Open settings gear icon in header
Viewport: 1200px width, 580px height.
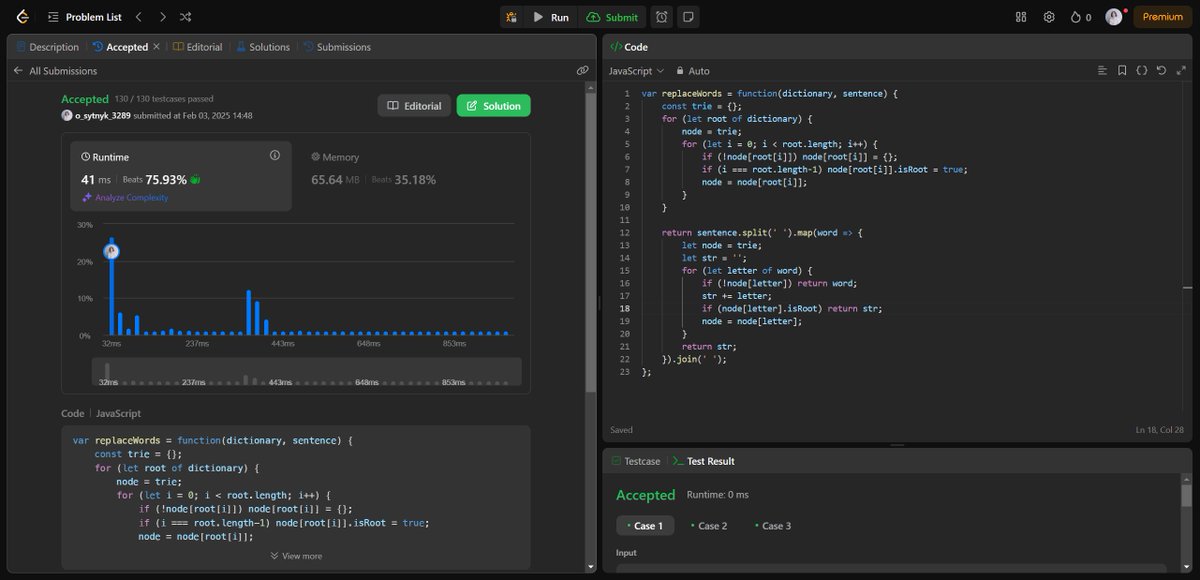pyautogui.click(x=1049, y=17)
